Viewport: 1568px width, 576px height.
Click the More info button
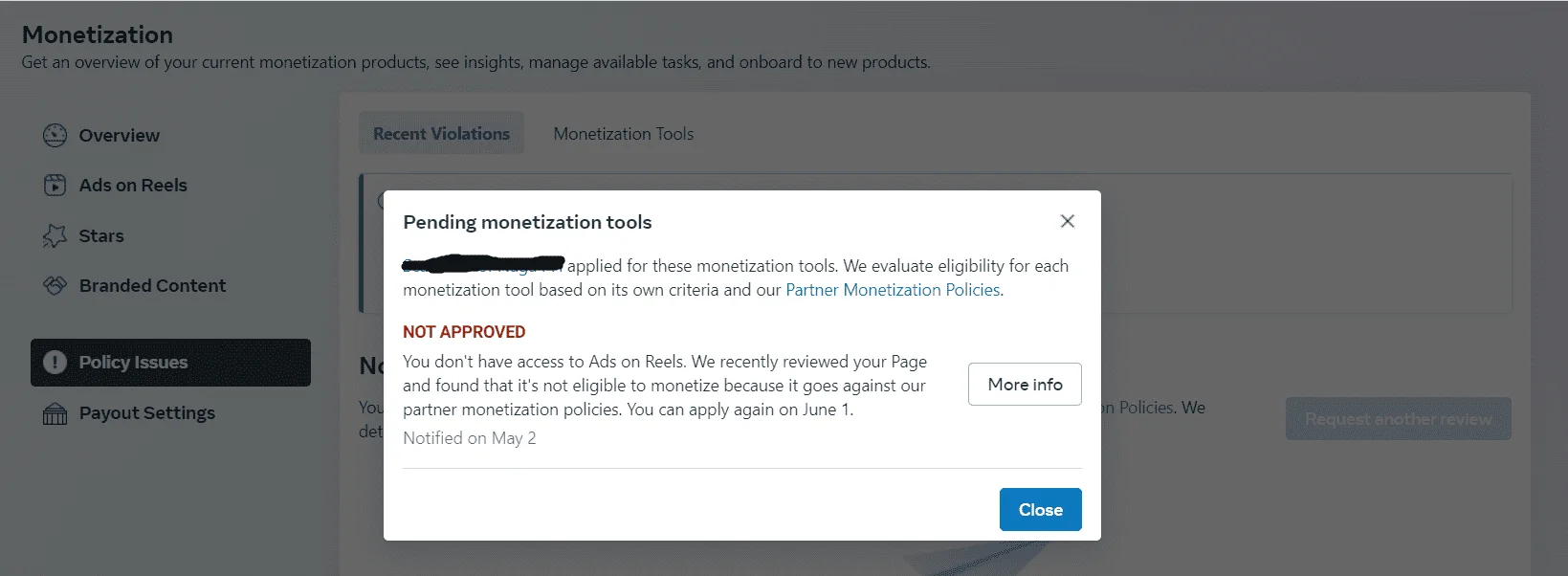point(1025,384)
